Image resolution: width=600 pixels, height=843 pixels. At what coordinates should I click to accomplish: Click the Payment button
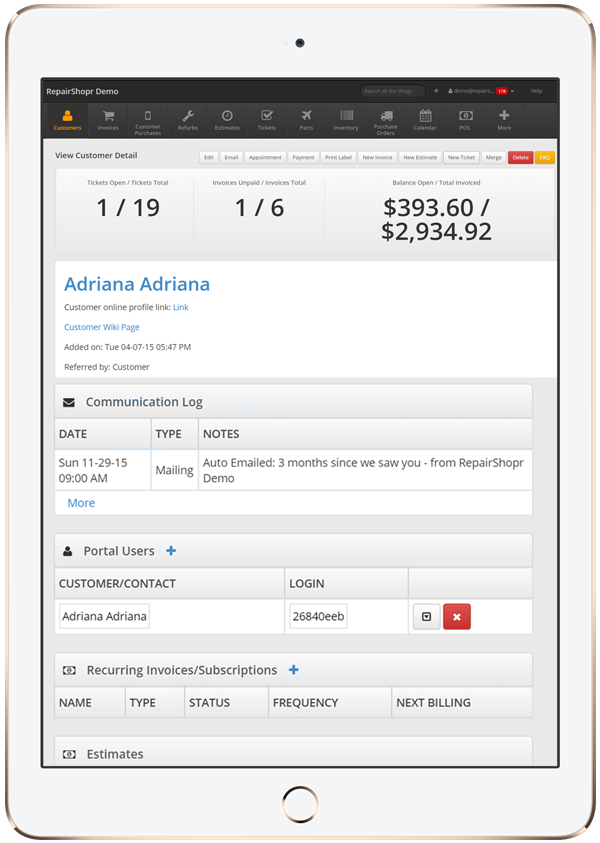click(303, 158)
